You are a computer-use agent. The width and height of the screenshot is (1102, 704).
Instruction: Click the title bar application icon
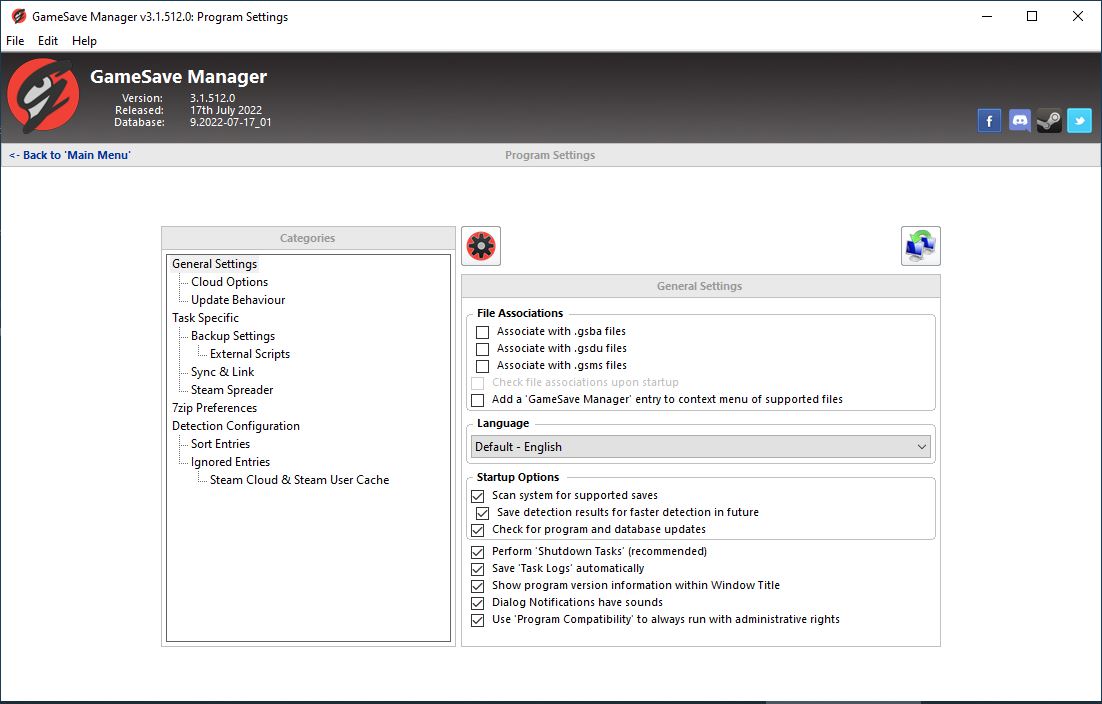pos(18,16)
